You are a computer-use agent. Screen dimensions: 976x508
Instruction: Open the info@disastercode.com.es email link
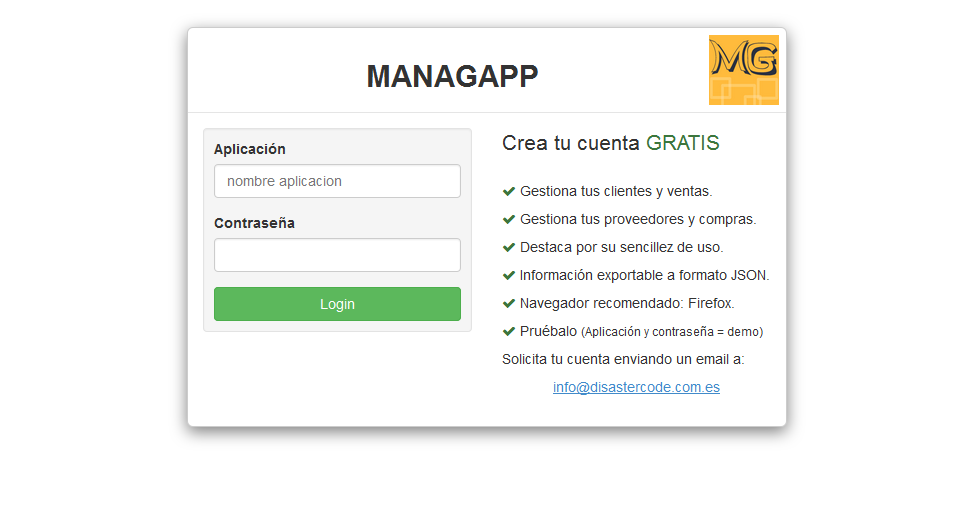[x=636, y=387]
